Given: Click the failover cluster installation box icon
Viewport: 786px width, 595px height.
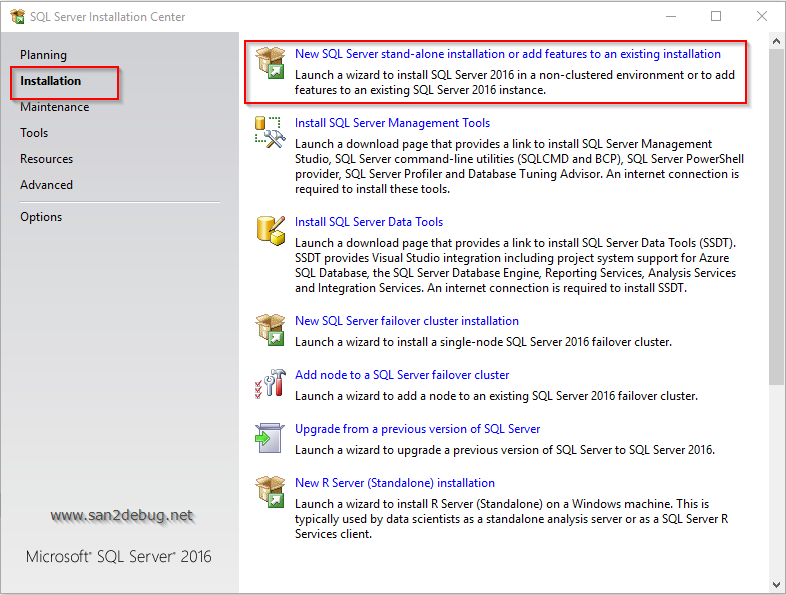Looking at the screenshot, I should (x=270, y=330).
